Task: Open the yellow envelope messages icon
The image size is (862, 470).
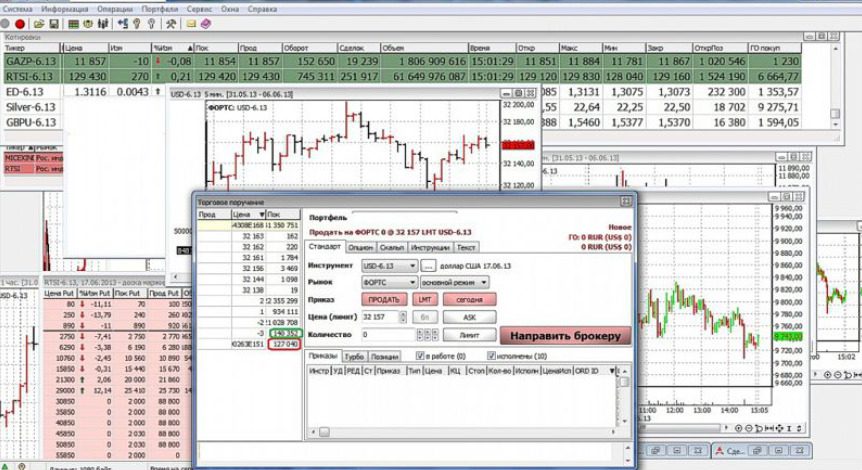Action: tap(191, 24)
